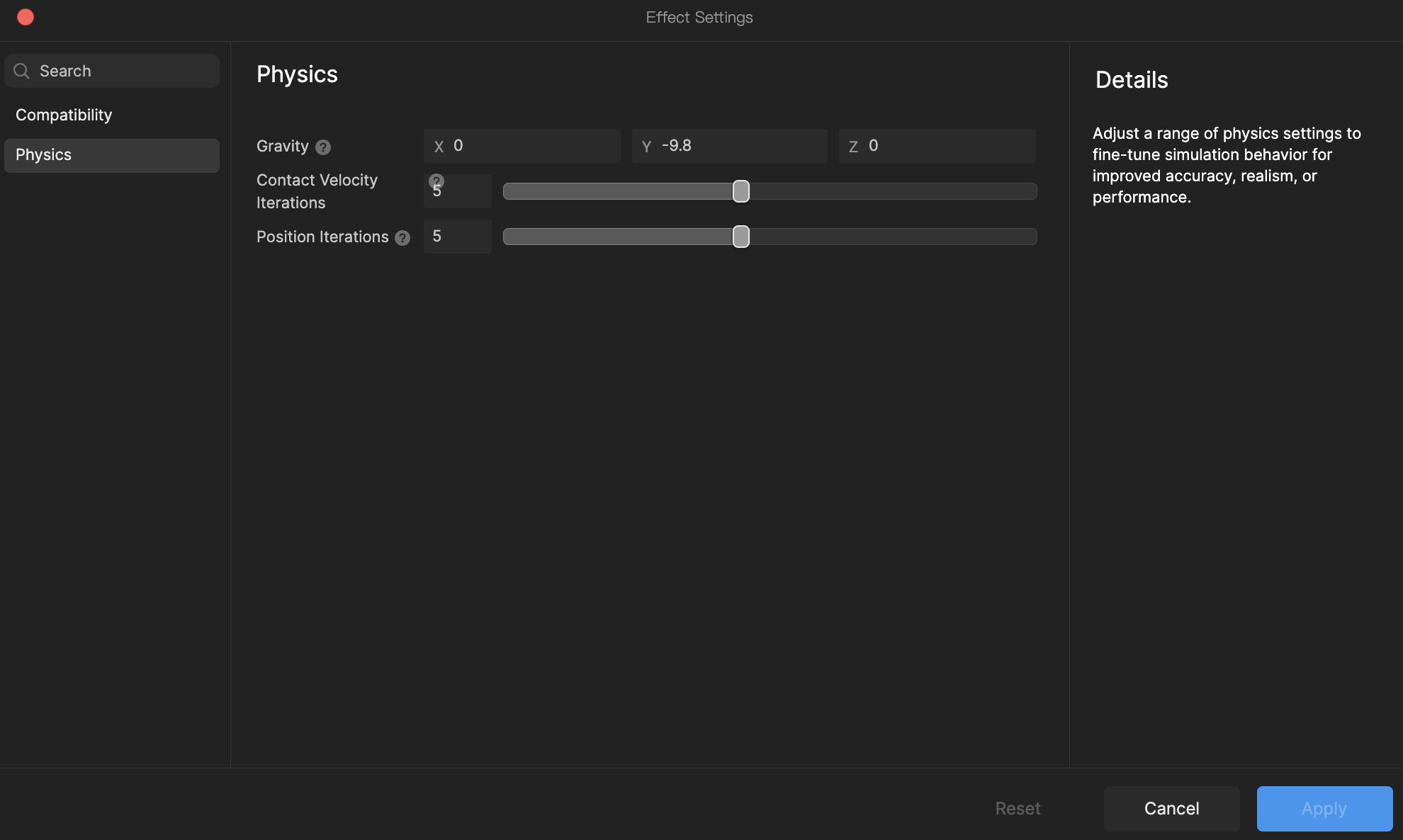
Task: Click the Position Iterations number field
Action: 458,237
